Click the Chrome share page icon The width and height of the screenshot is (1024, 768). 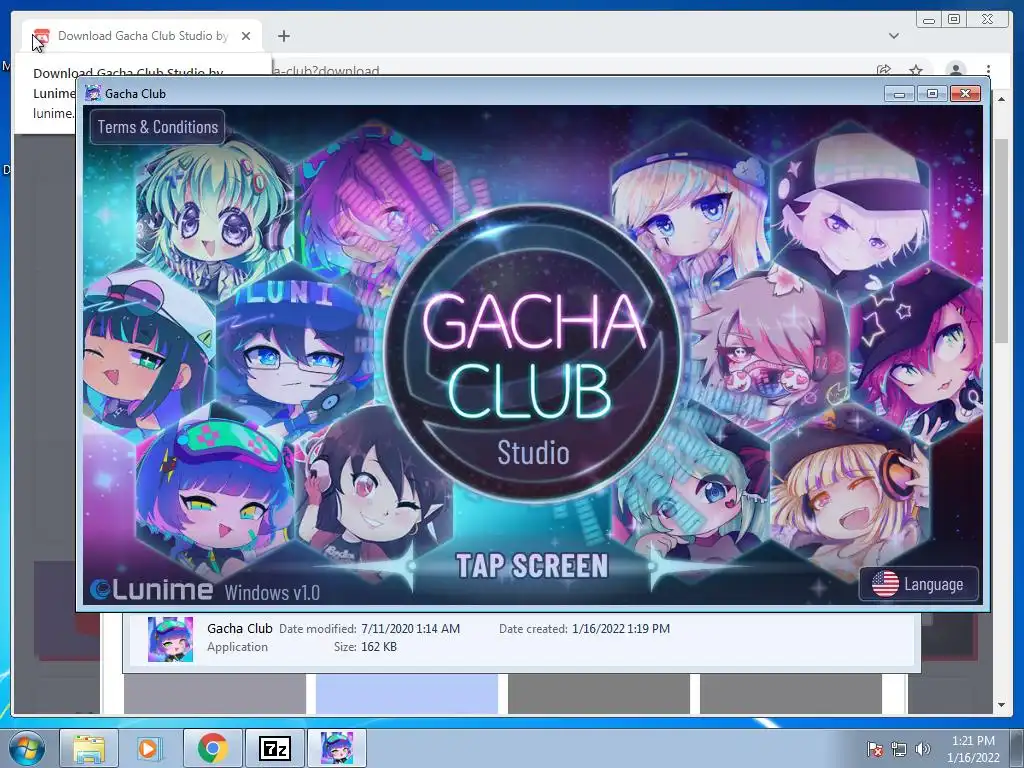pos(884,70)
